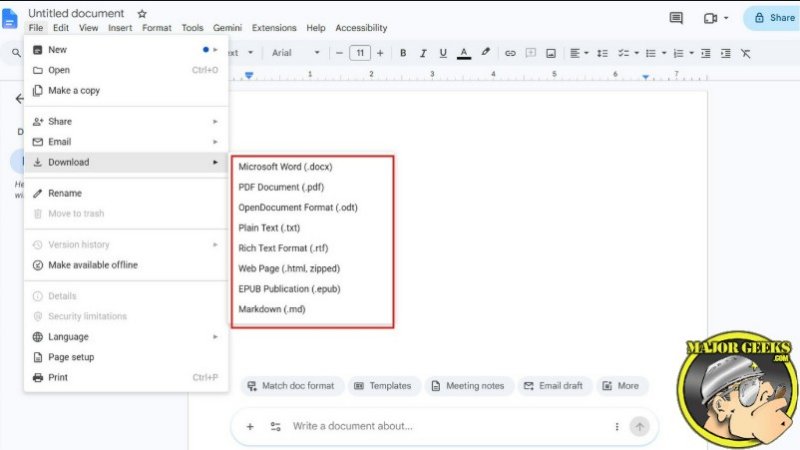Screen dimensions: 800x450
Task: Expand the Share submenu
Action: [126, 121]
